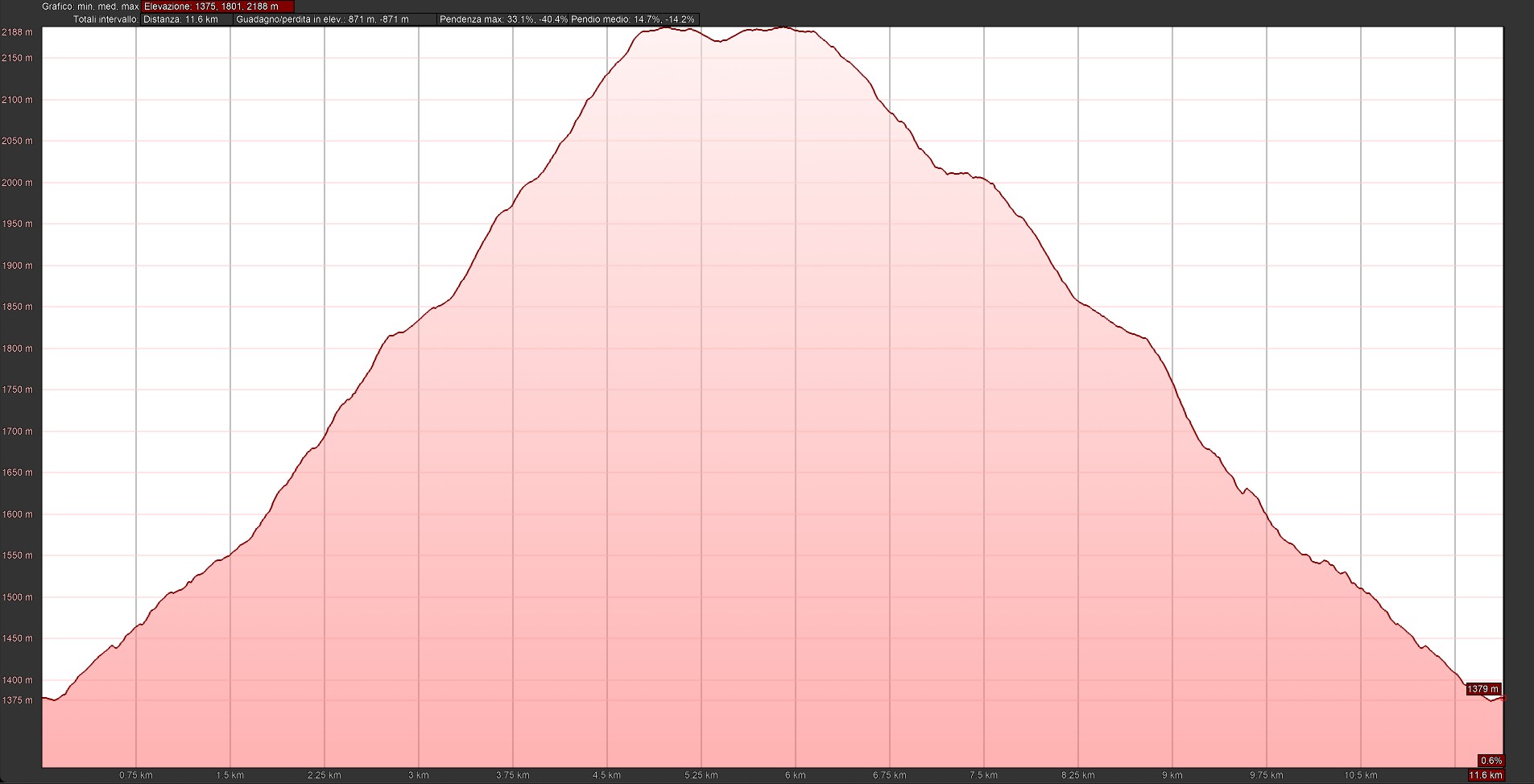This screenshot has height=784, width=1534.
Task: Click the Grafico: min, med, max label
Action: pyautogui.click(x=90, y=6)
